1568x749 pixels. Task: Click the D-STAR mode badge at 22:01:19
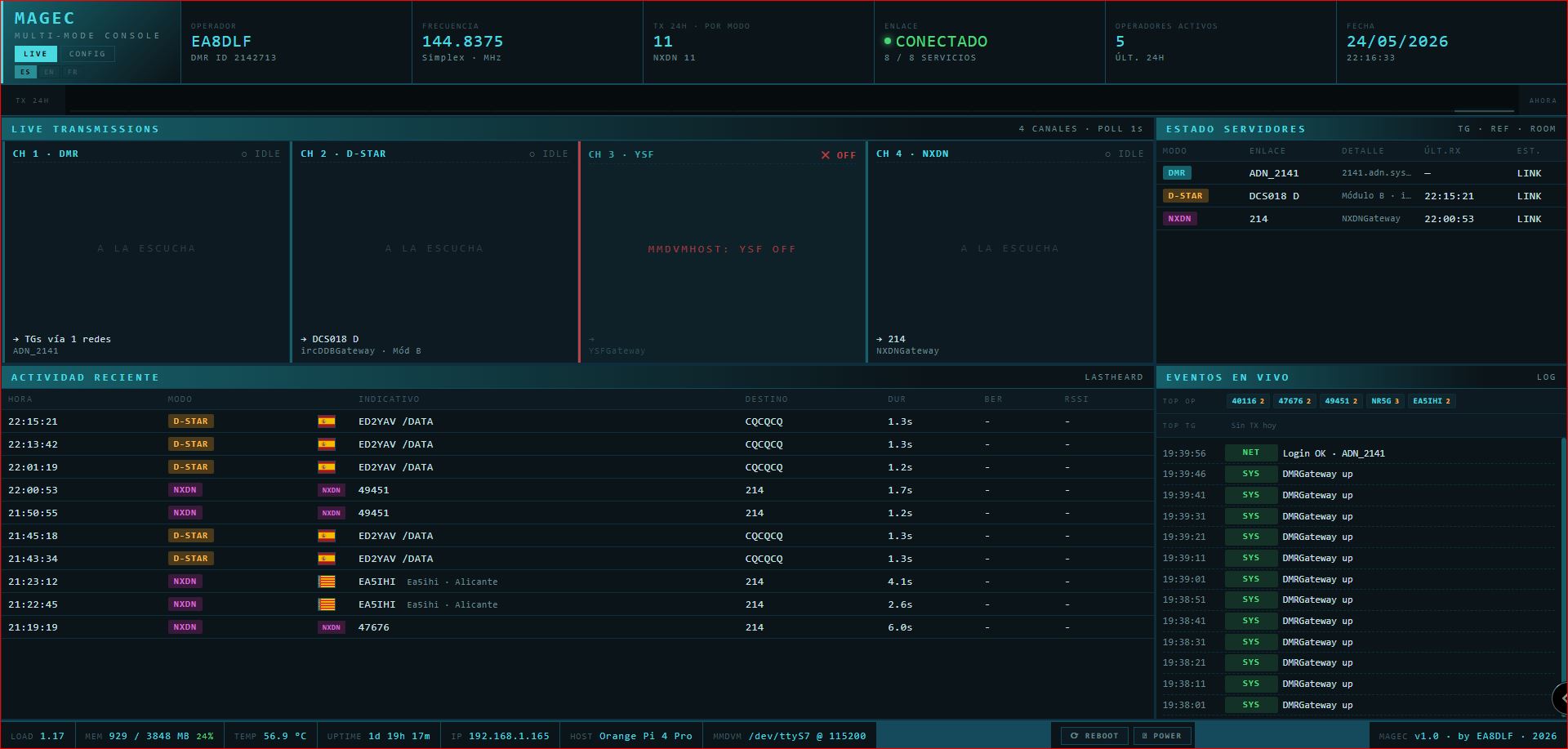click(191, 467)
